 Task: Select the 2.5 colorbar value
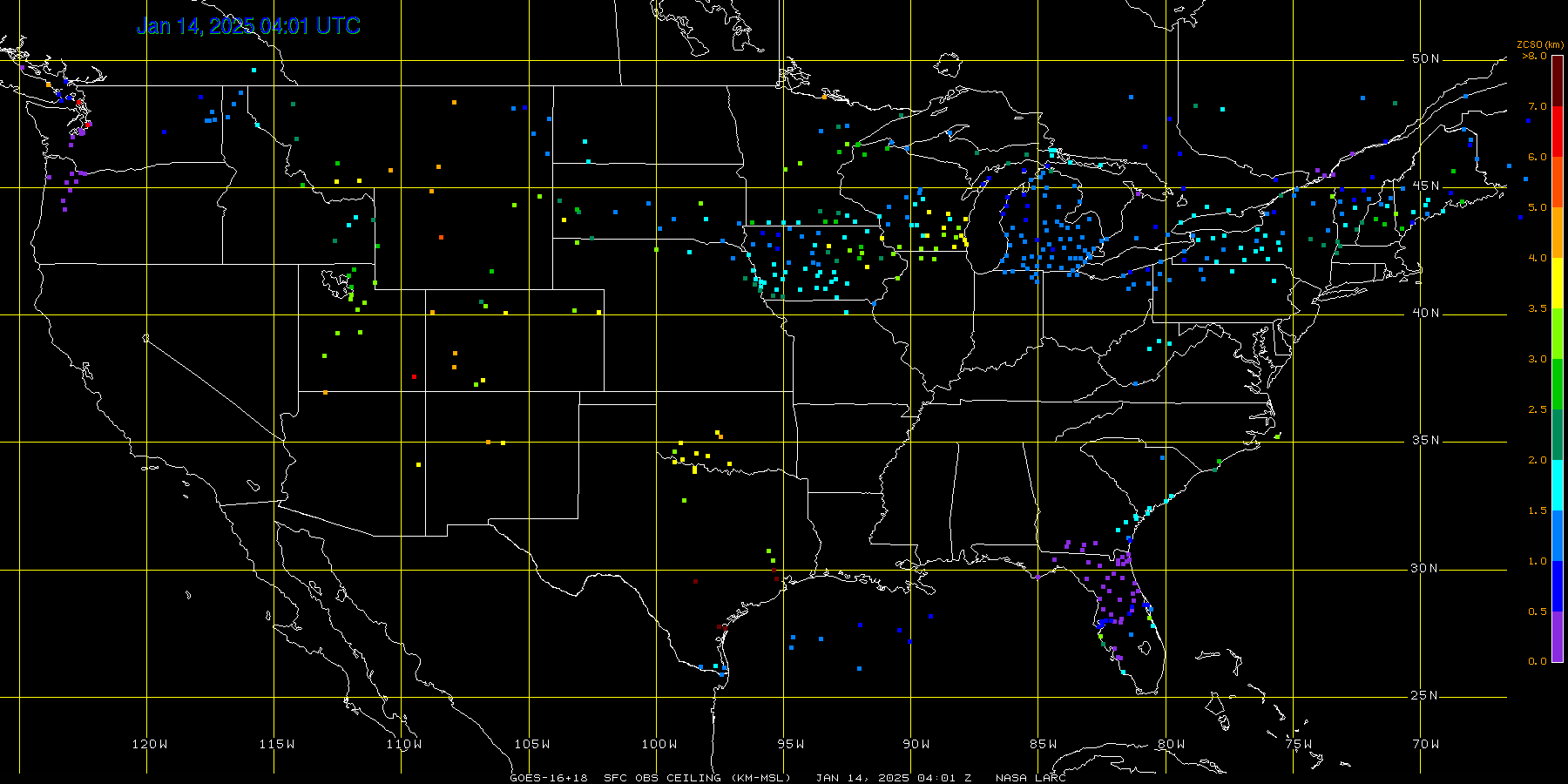click(x=1538, y=409)
